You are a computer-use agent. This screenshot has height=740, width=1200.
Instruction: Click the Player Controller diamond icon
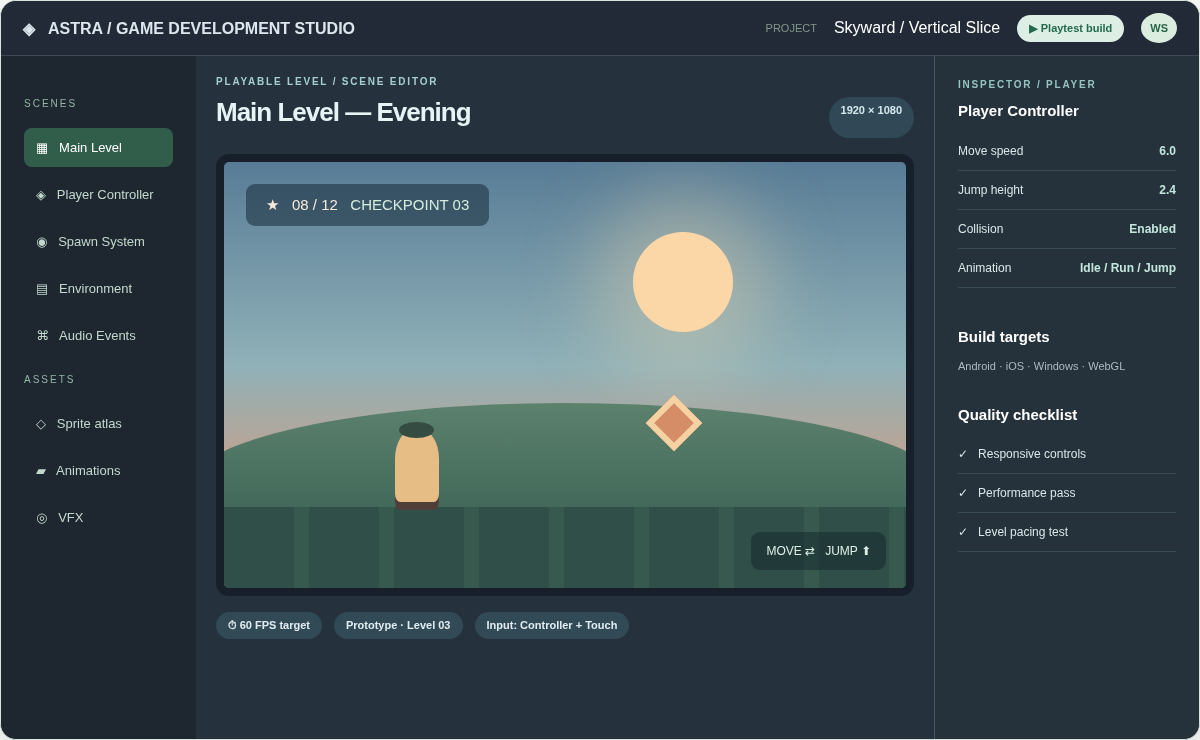tap(41, 194)
